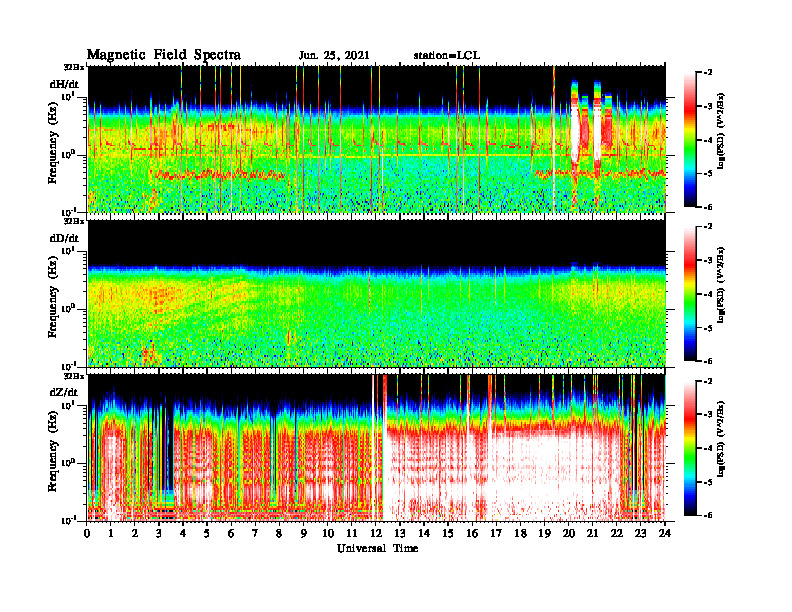Image resolution: width=792 pixels, height=612 pixels.
Task: Click the 32Hz label of dD/dt panel
Action: point(73,221)
